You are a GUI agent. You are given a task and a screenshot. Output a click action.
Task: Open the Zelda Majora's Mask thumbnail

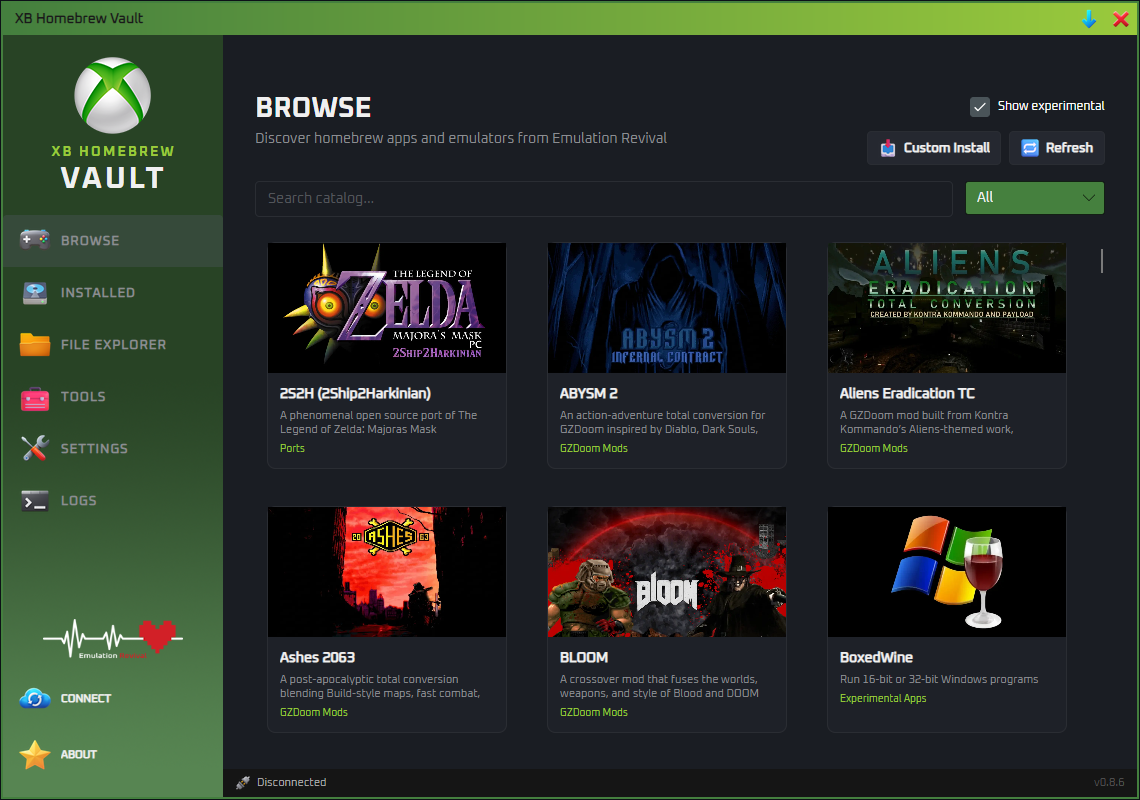[x=387, y=308]
